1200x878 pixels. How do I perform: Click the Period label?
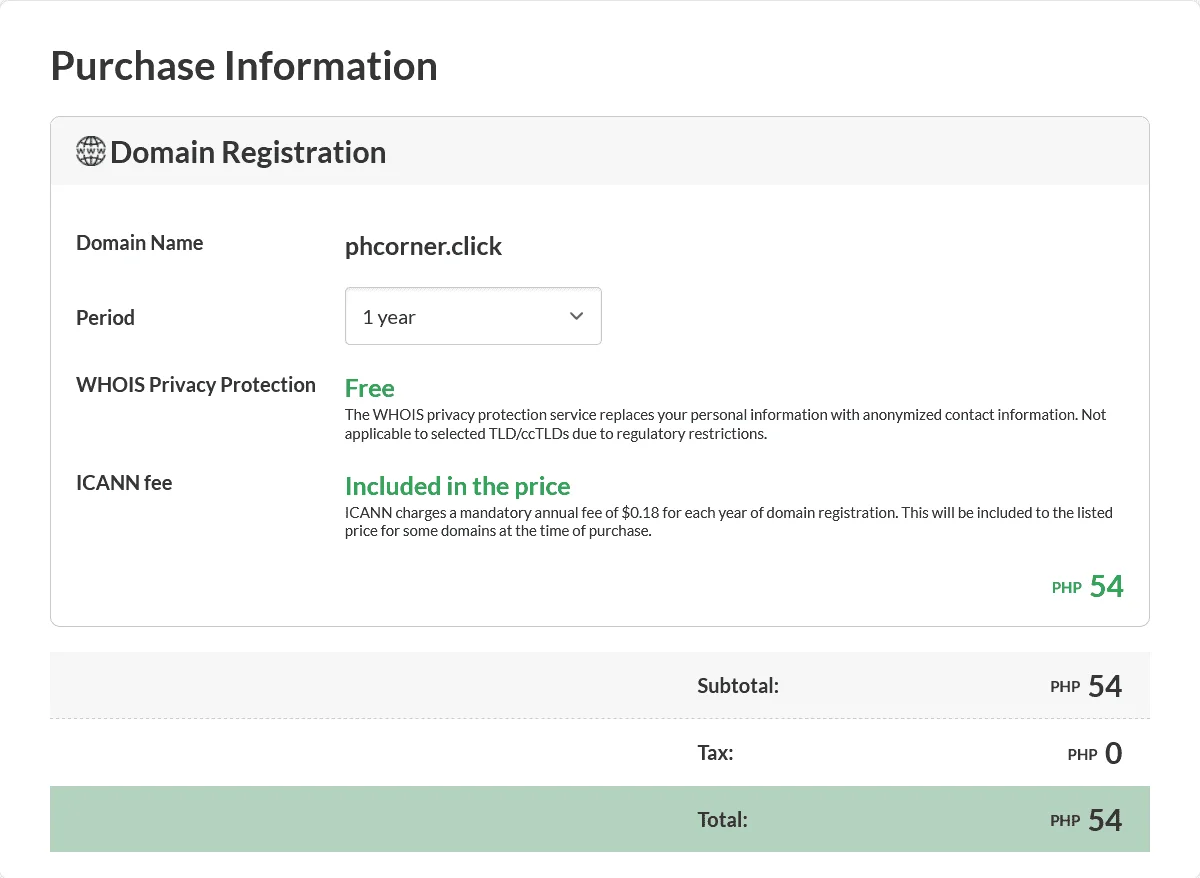coord(105,317)
